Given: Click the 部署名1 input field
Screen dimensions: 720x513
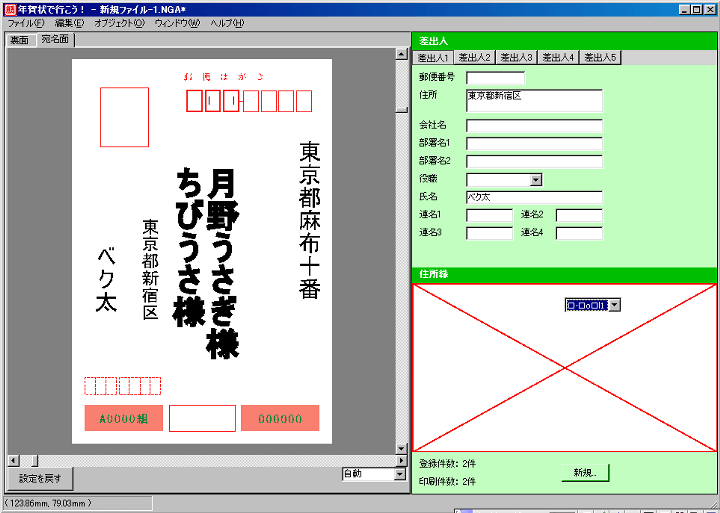Looking at the screenshot, I should tap(534, 144).
